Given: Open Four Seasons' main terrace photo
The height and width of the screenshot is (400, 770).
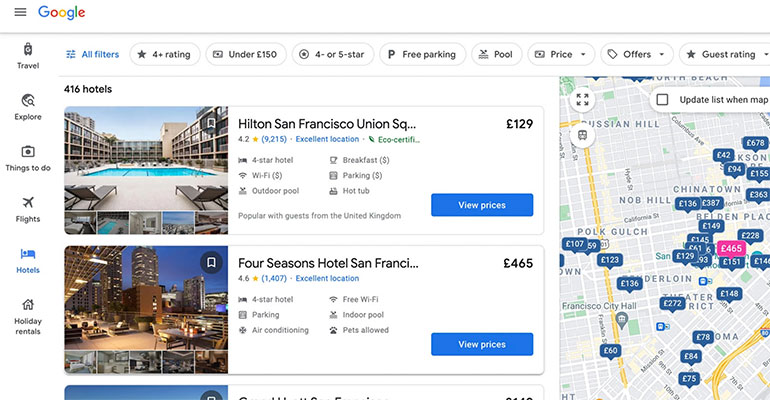Looking at the screenshot, I should coord(146,298).
